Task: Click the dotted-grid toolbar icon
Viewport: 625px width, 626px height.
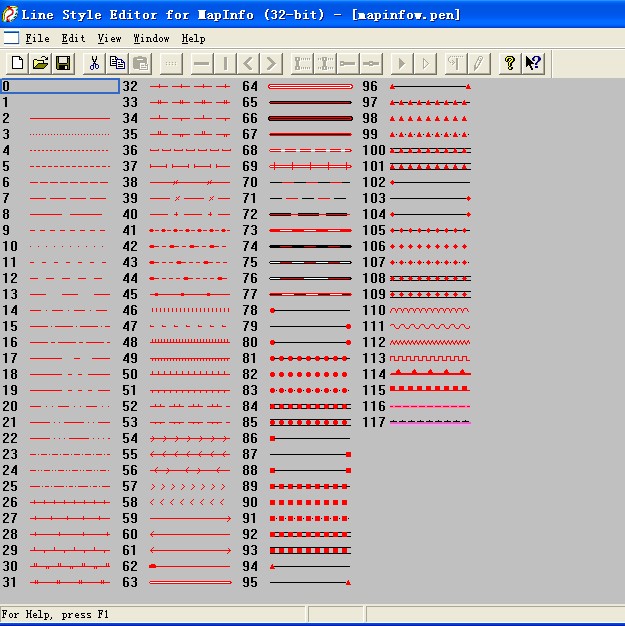Action: click(171, 63)
